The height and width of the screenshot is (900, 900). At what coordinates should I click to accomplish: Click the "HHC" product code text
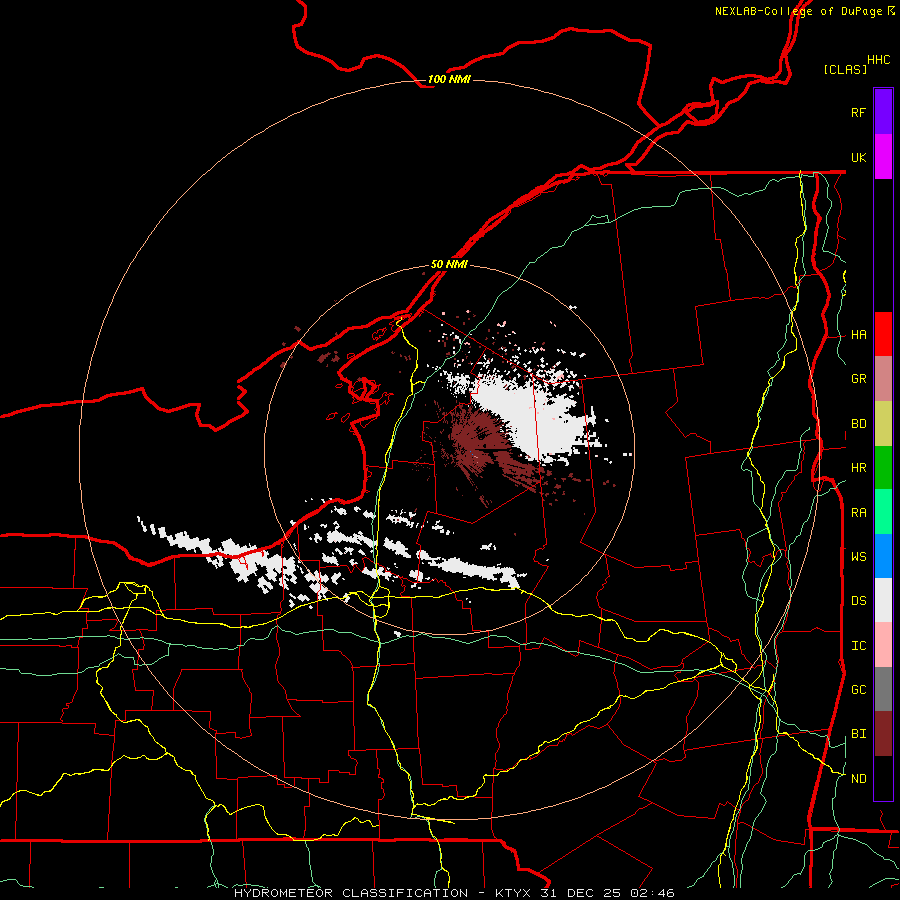click(878, 59)
